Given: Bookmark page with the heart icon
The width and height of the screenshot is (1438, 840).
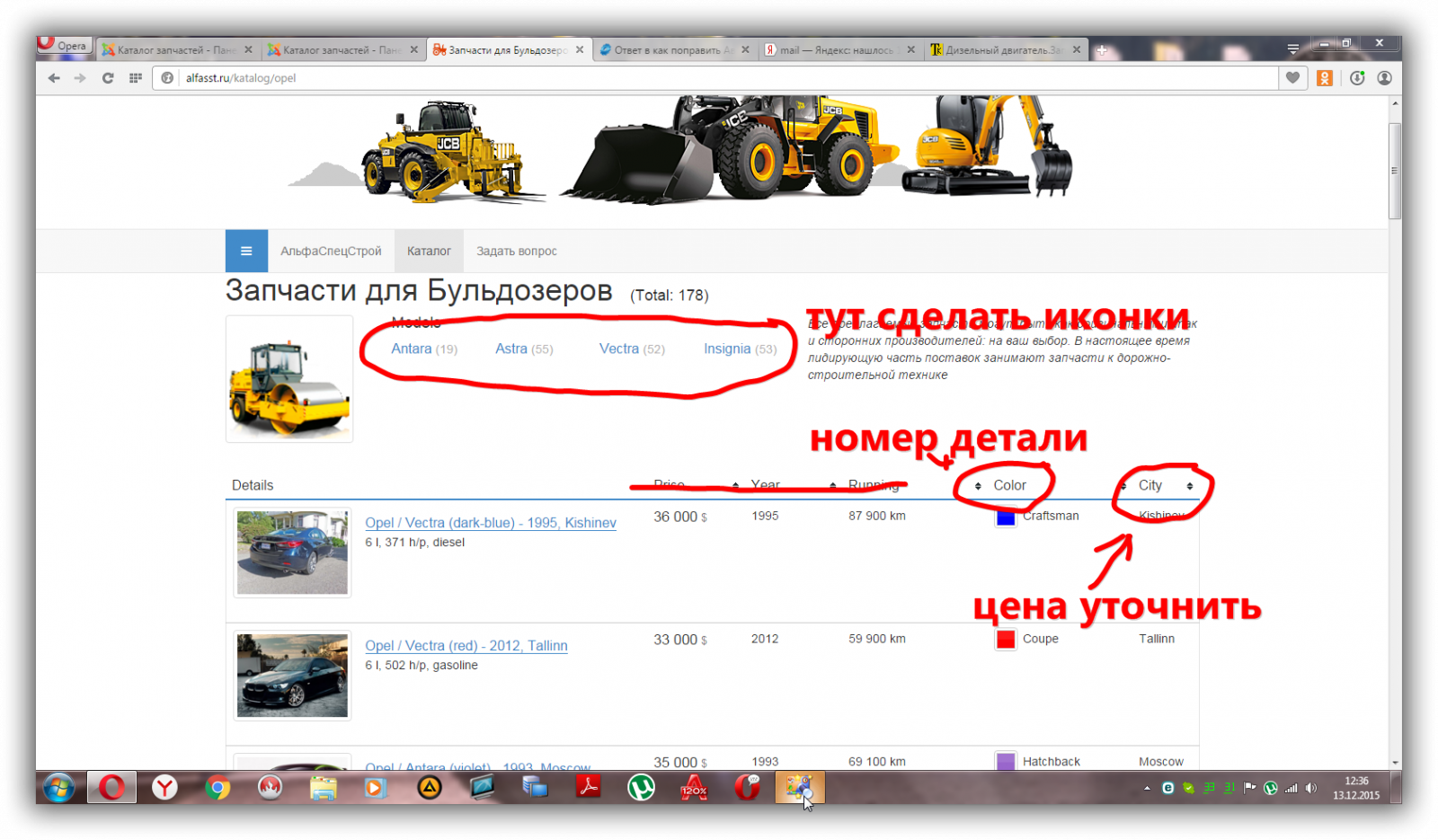Looking at the screenshot, I should click(1292, 78).
